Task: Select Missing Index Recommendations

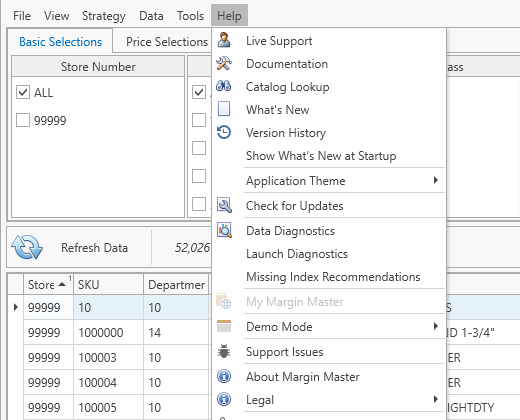Action: [333, 277]
